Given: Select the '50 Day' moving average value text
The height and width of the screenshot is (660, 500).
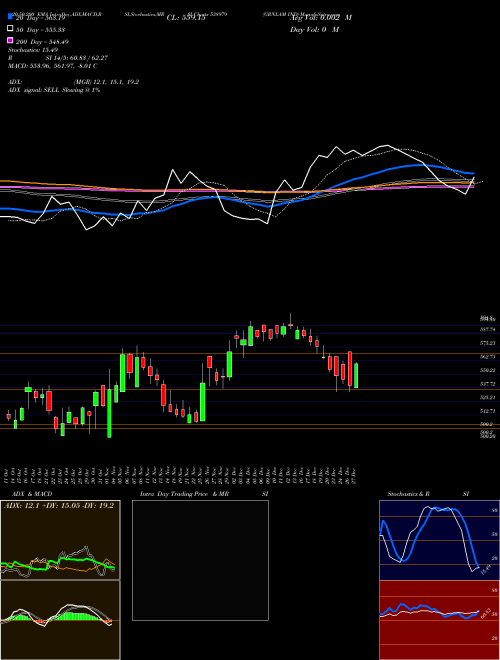Looking at the screenshot, I should point(40,30).
